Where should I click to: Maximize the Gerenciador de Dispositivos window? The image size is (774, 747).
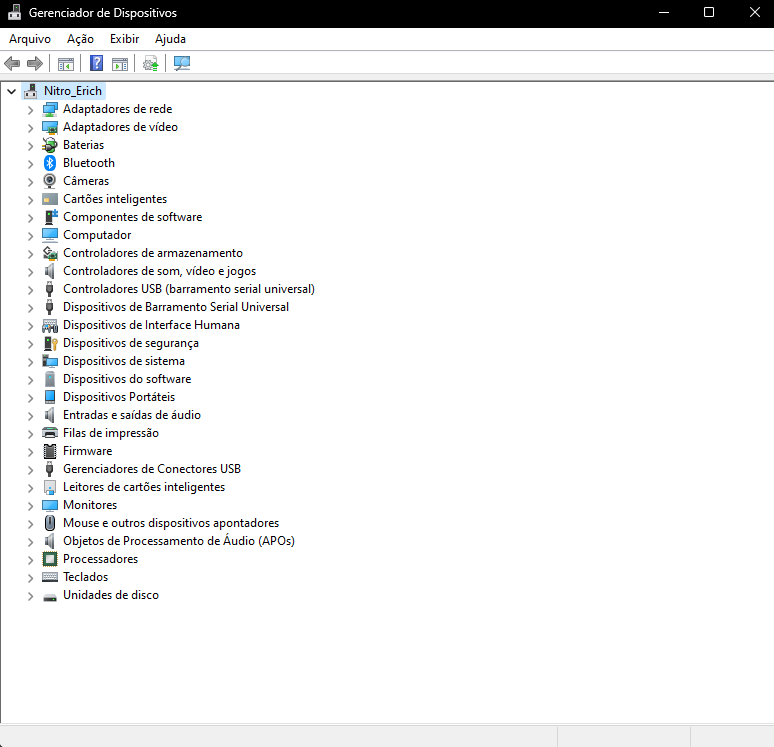pyautogui.click(x=709, y=13)
